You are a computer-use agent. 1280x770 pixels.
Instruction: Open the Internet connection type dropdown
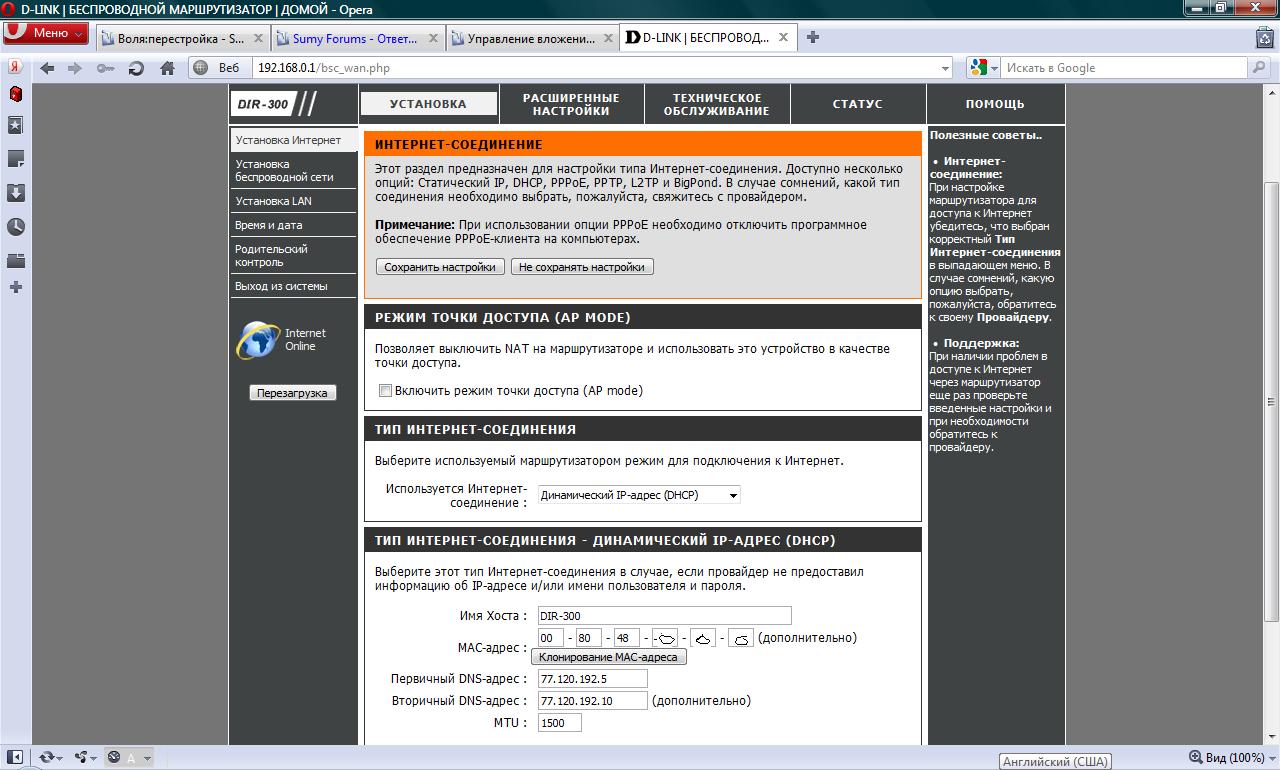tap(638, 495)
